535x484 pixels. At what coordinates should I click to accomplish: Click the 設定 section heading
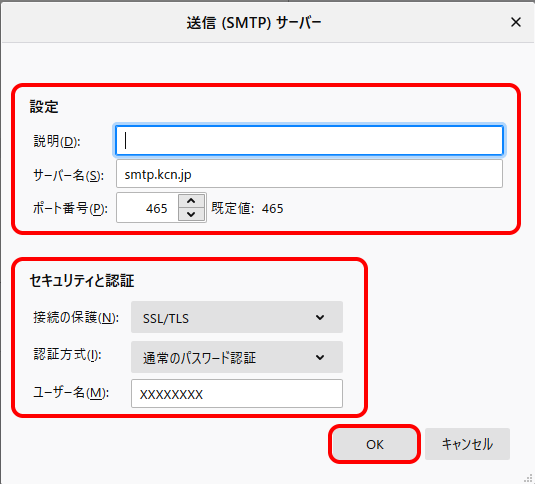(44, 106)
